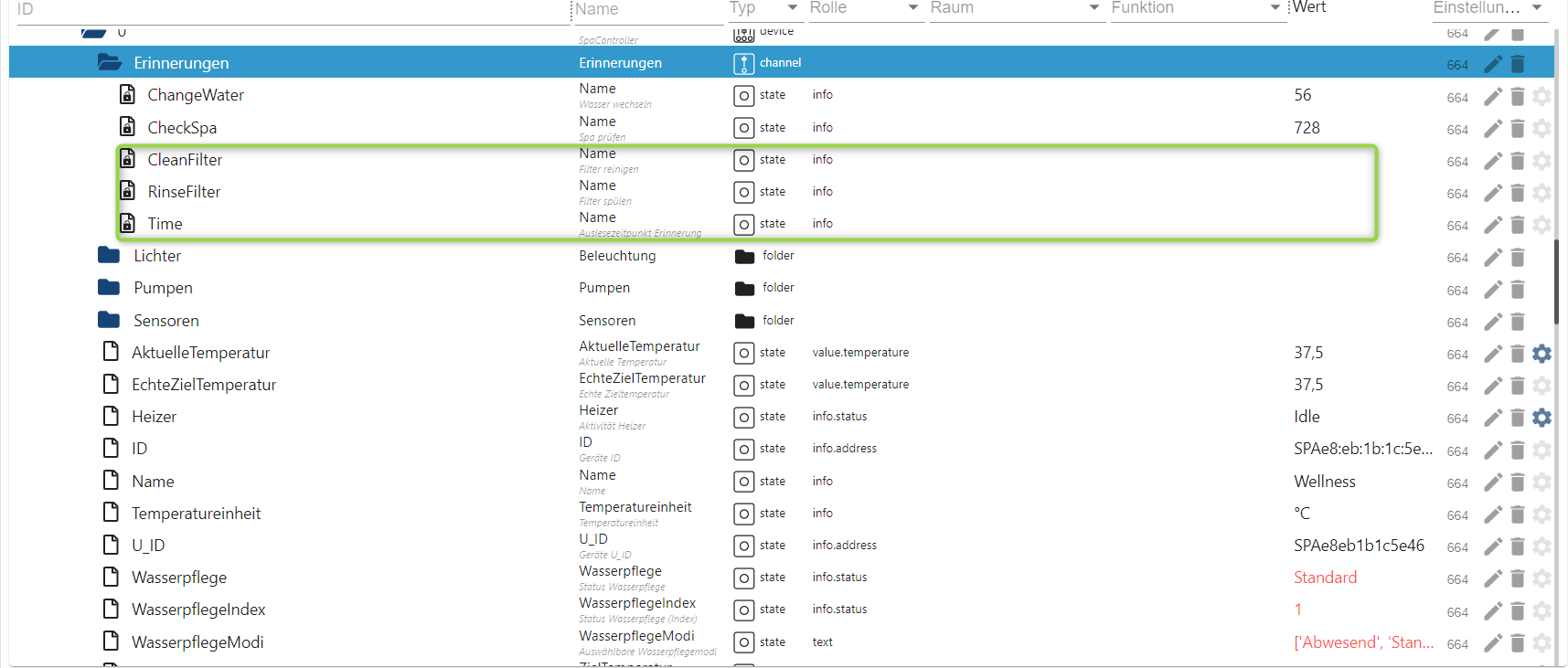Edit the Wasserpflege state
The height and width of the screenshot is (668, 1568).
(1493, 578)
